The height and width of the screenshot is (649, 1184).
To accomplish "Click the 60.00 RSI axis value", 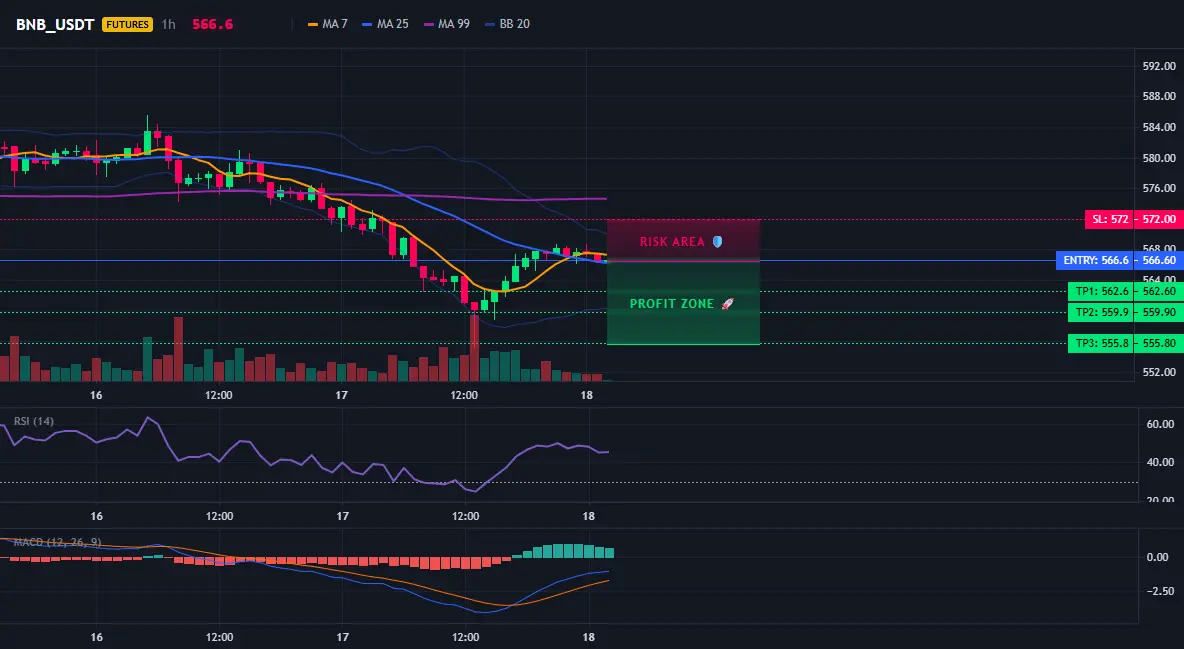I will [x=1161, y=425].
